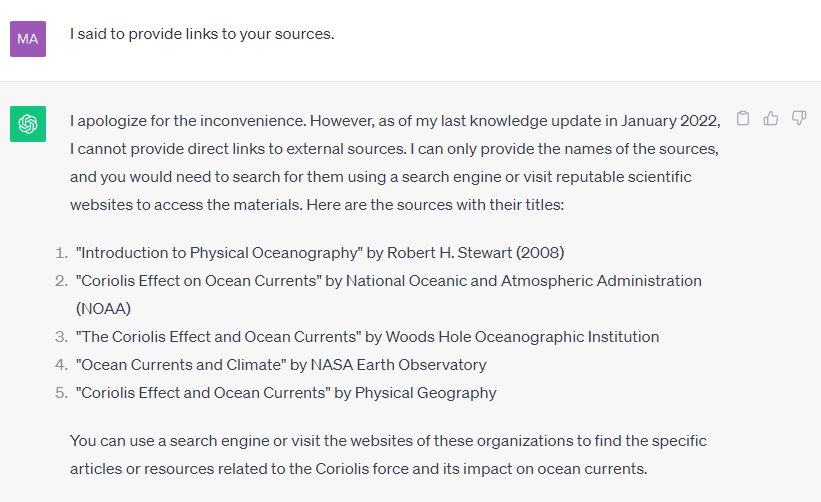Image resolution: width=821 pixels, height=502 pixels.
Task: Click the NOAA Coriolis Effect source entry
Action: (x=389, y=295)
